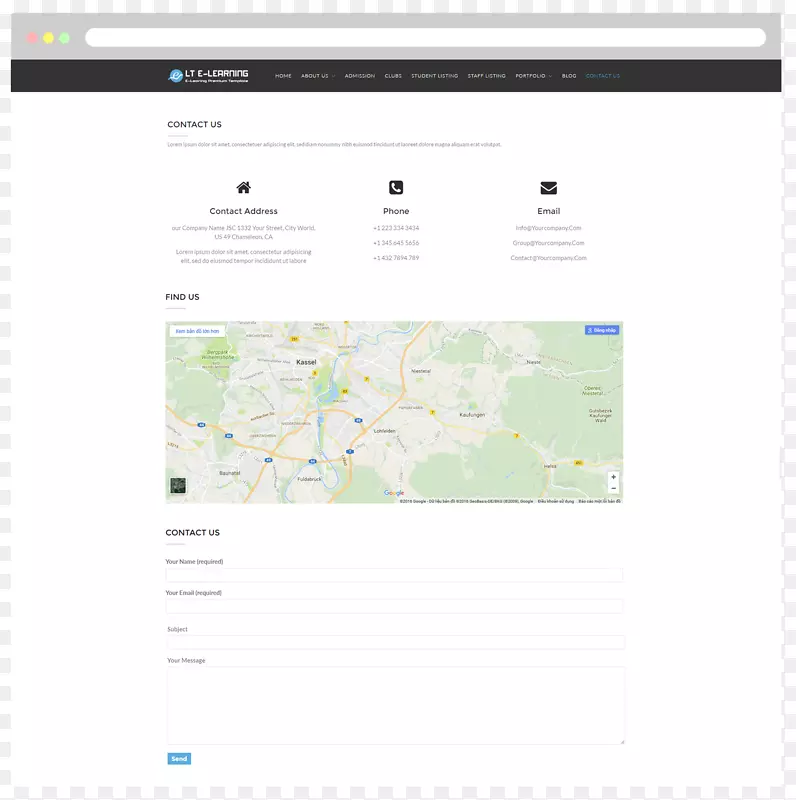Click the Google logo on map

pos(394,493)
